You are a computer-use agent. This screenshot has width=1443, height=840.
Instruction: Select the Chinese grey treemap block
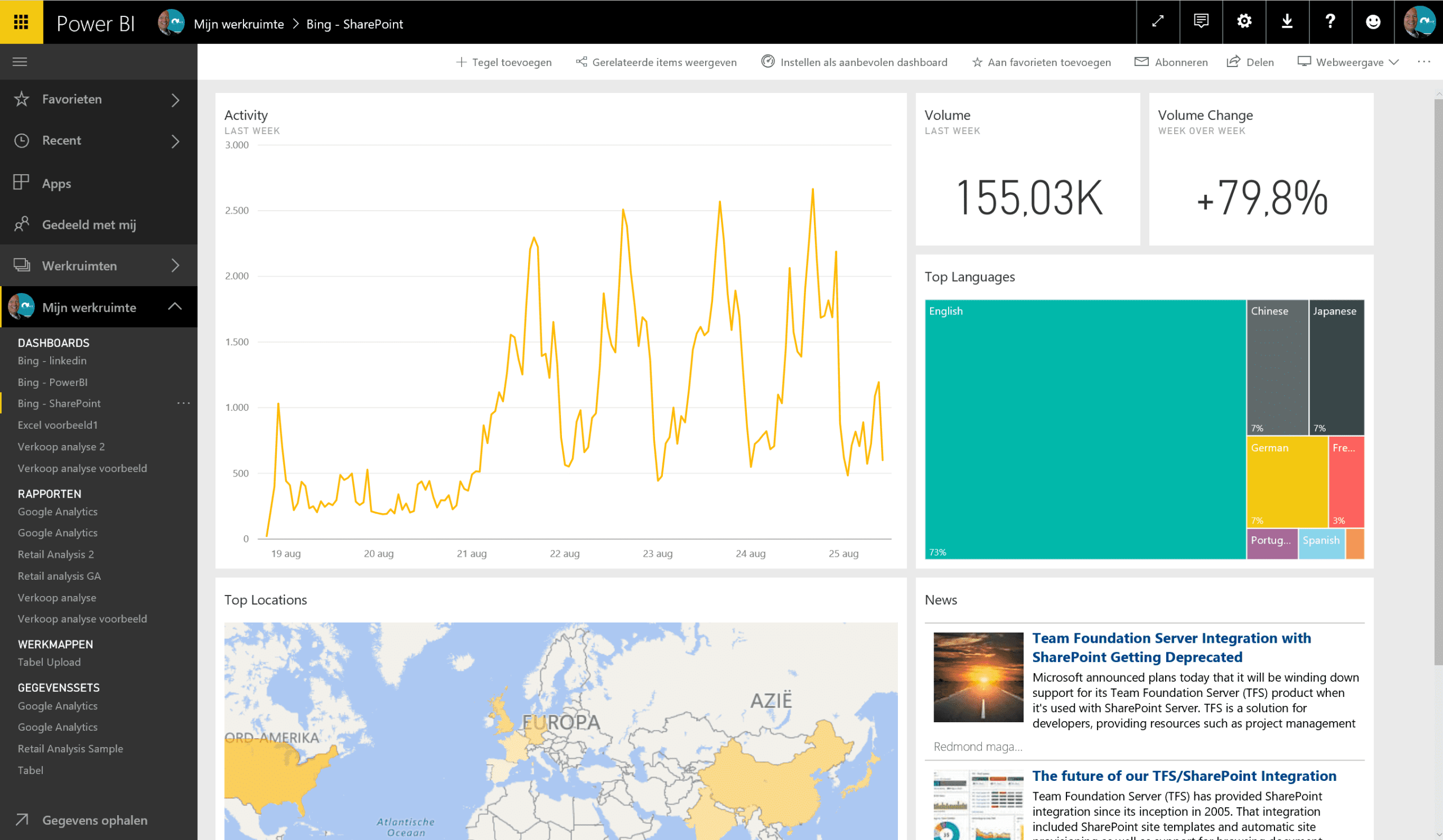(1277, 367)
